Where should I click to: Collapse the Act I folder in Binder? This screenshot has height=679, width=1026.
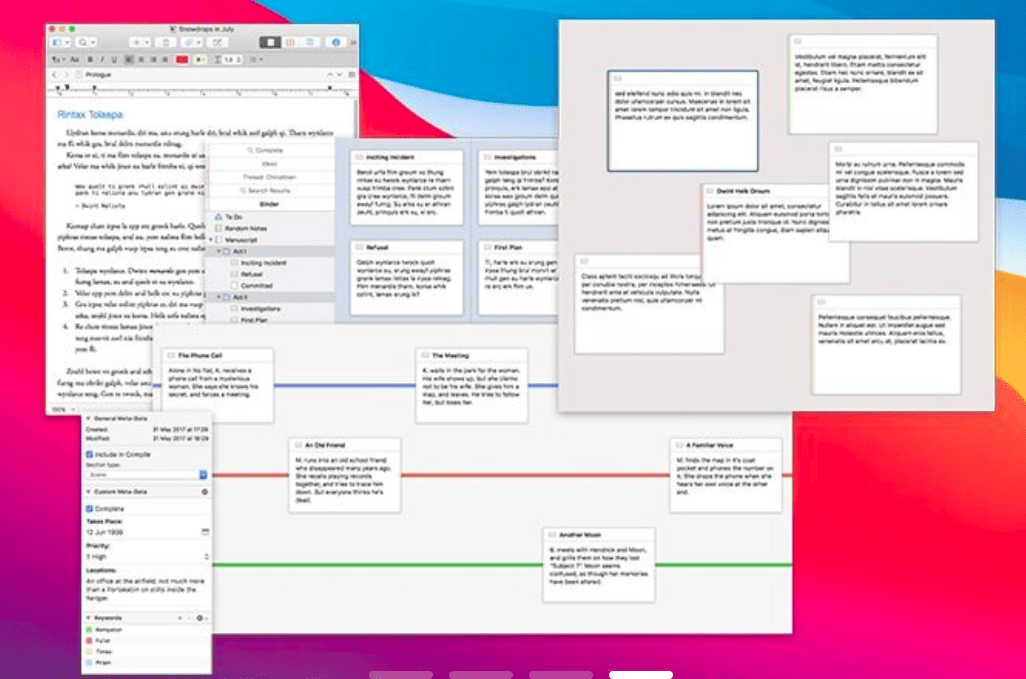pos(219,251)
